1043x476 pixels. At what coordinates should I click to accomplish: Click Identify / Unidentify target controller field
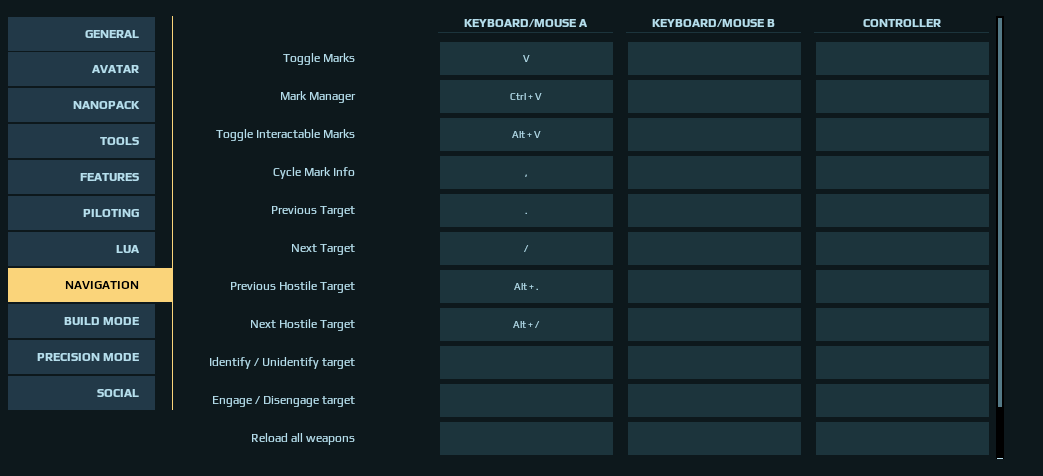tap(903, 362)
